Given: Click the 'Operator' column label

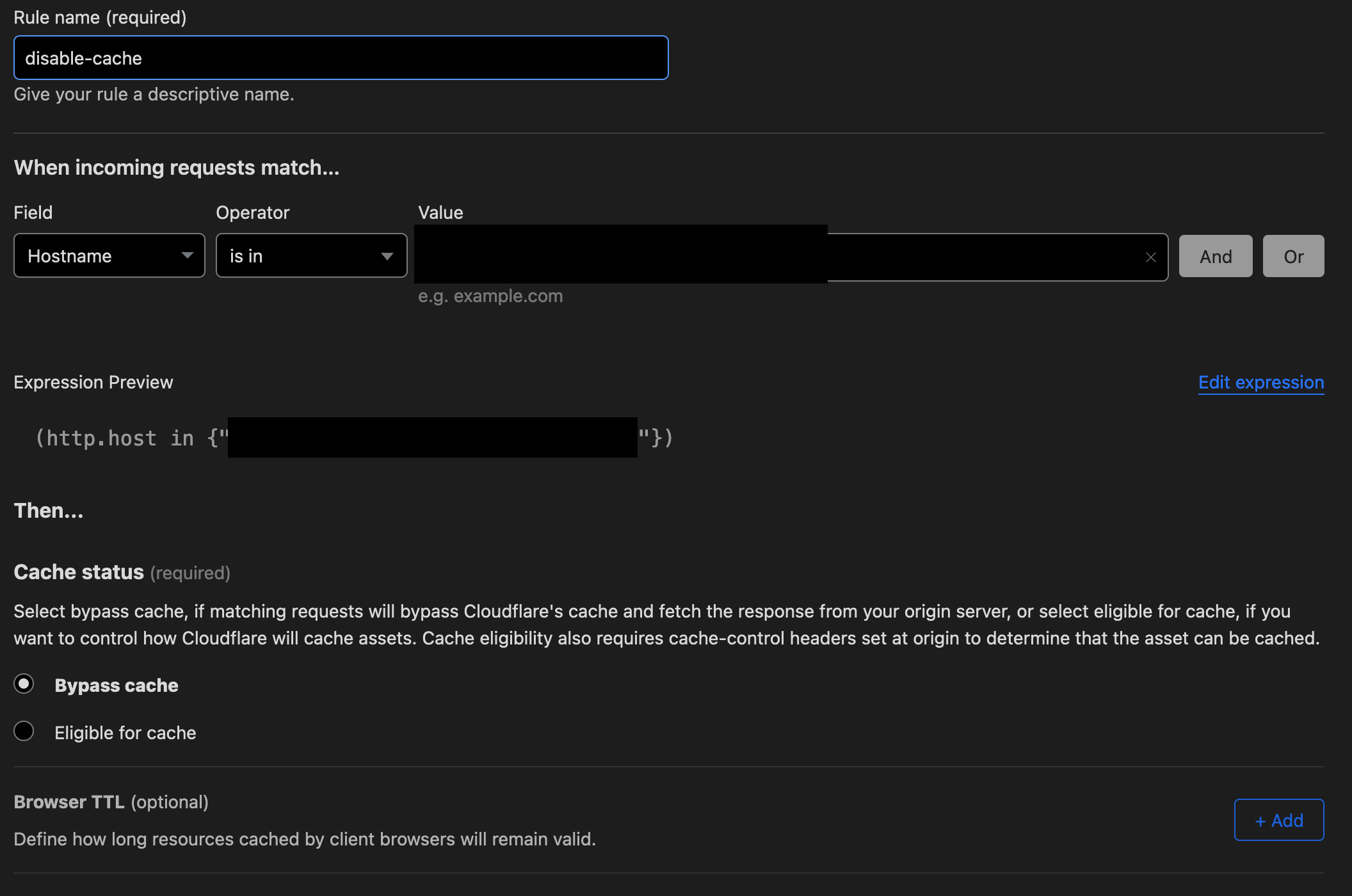Looking at the screenshot, I should 252,212.
